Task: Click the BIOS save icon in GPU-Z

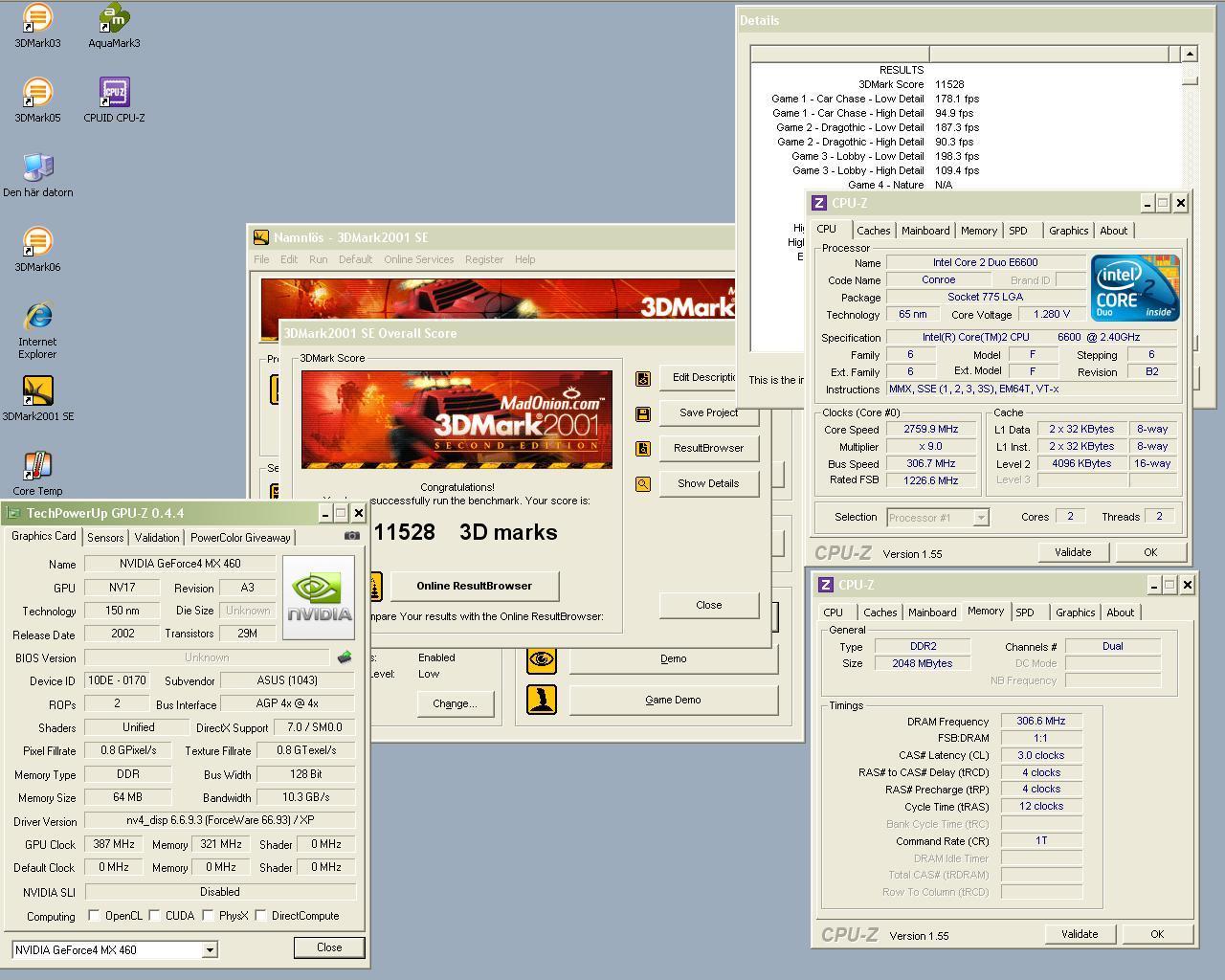Action: coord(345,657)
